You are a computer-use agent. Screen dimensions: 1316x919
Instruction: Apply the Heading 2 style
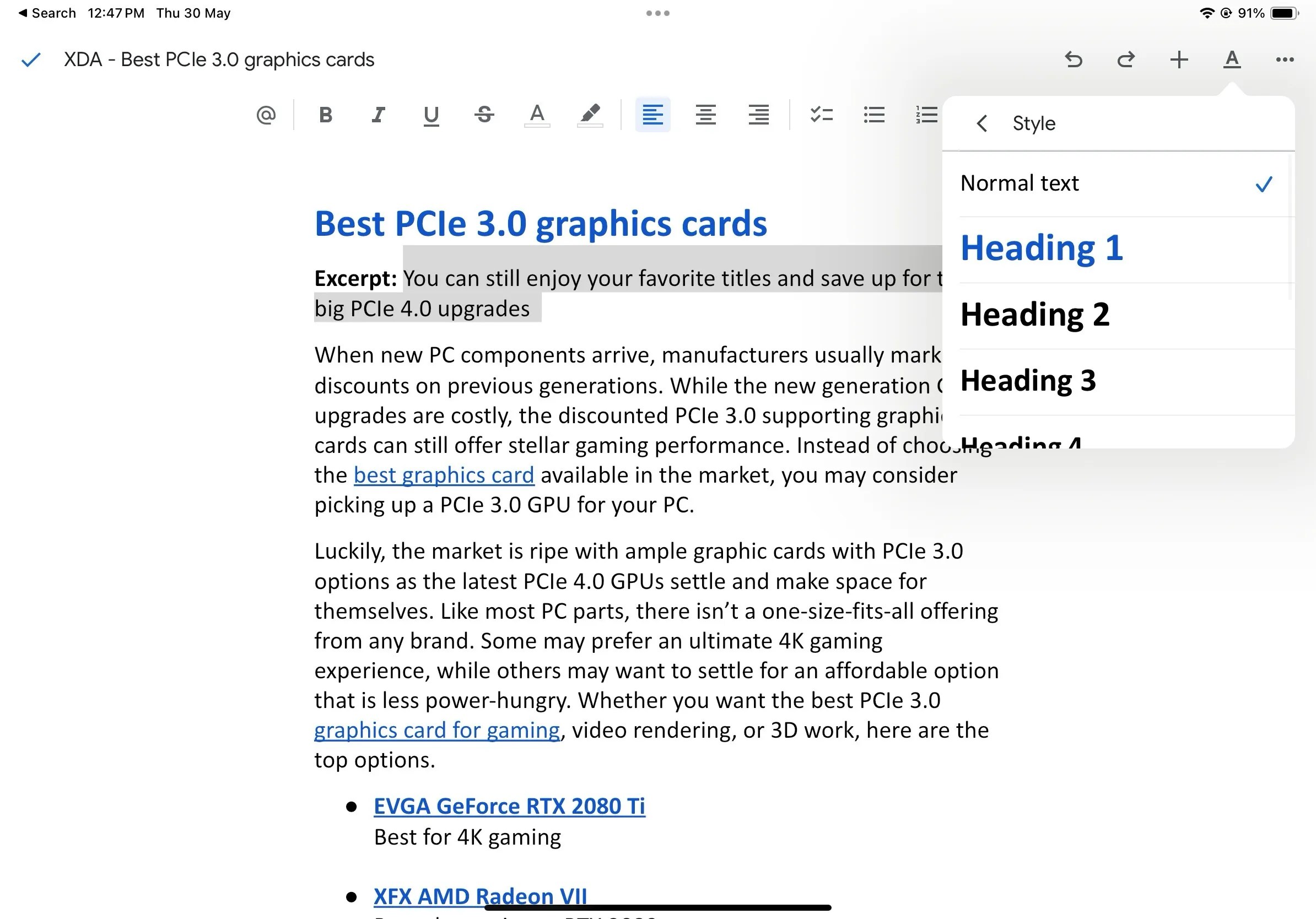tap(1118, 316)
